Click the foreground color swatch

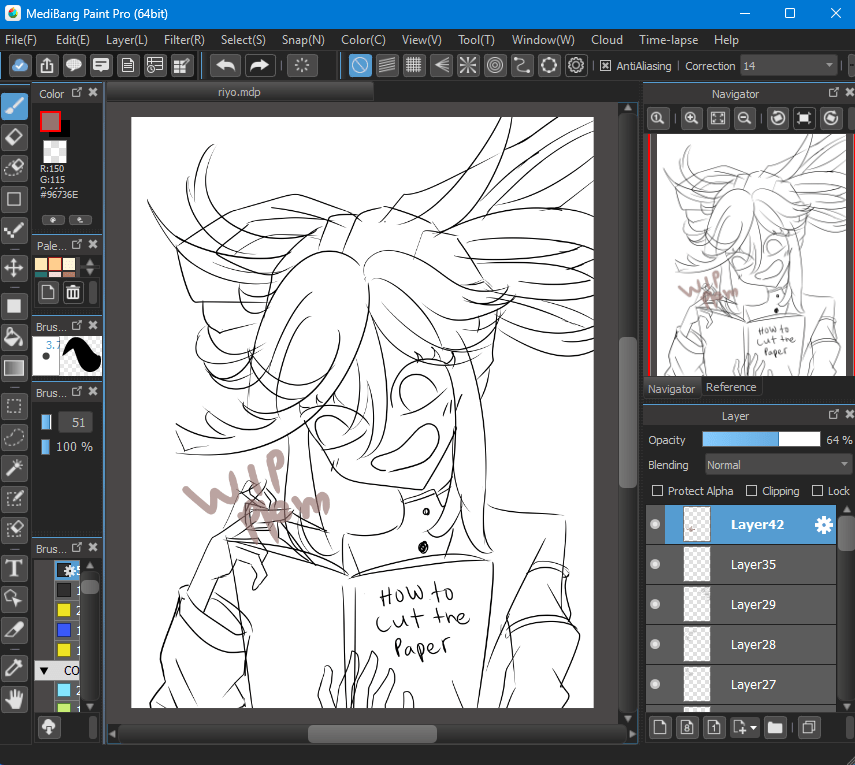(x=50, y=121)
